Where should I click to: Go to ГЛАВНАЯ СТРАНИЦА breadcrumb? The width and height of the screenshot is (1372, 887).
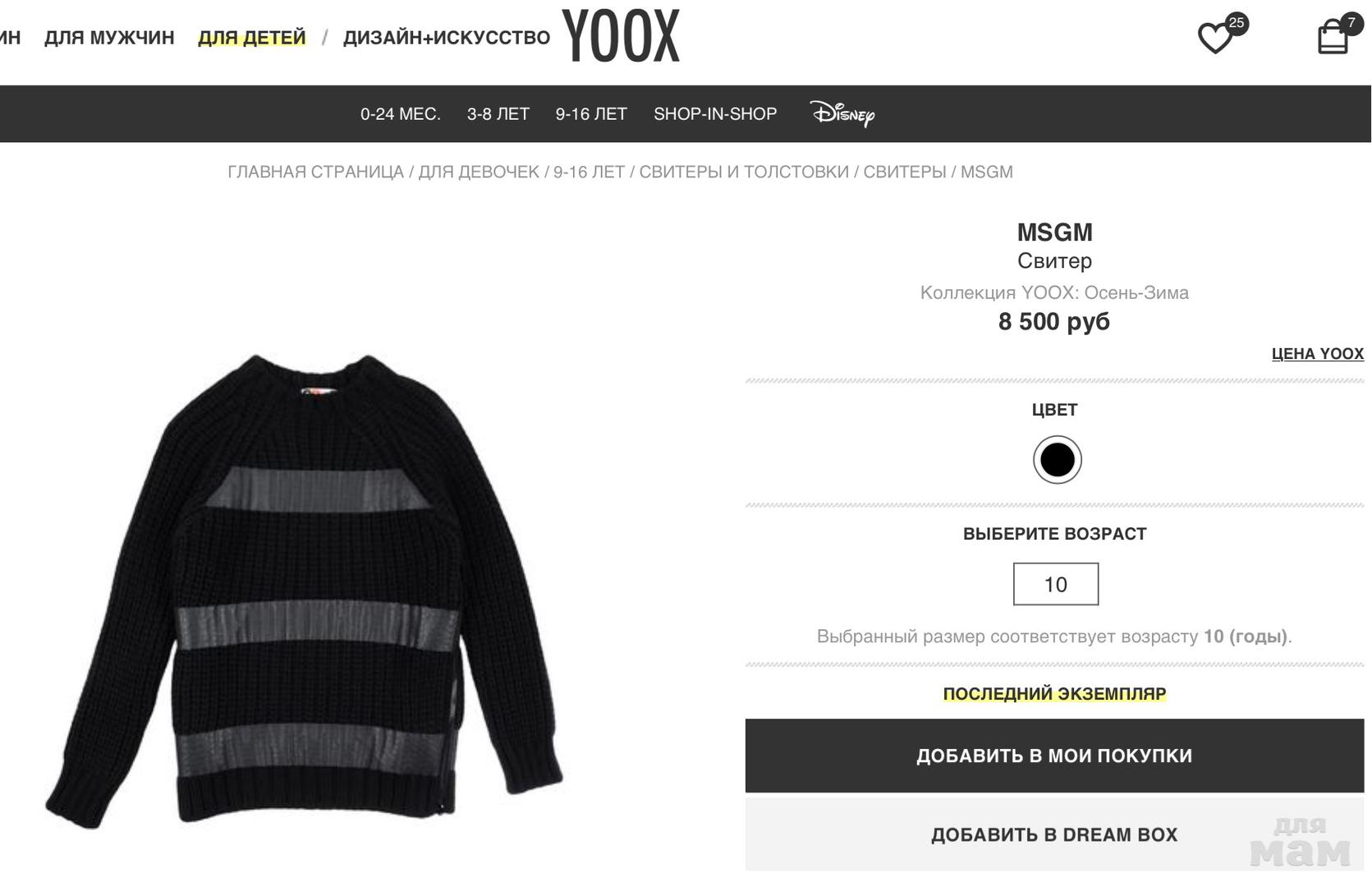315,172
